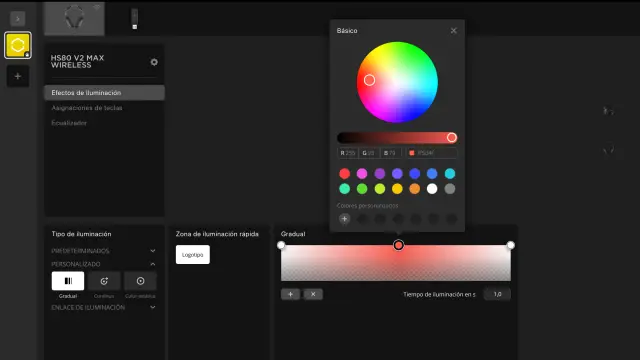Edit the Tiempo de iluminación value field

click(497, 294)
